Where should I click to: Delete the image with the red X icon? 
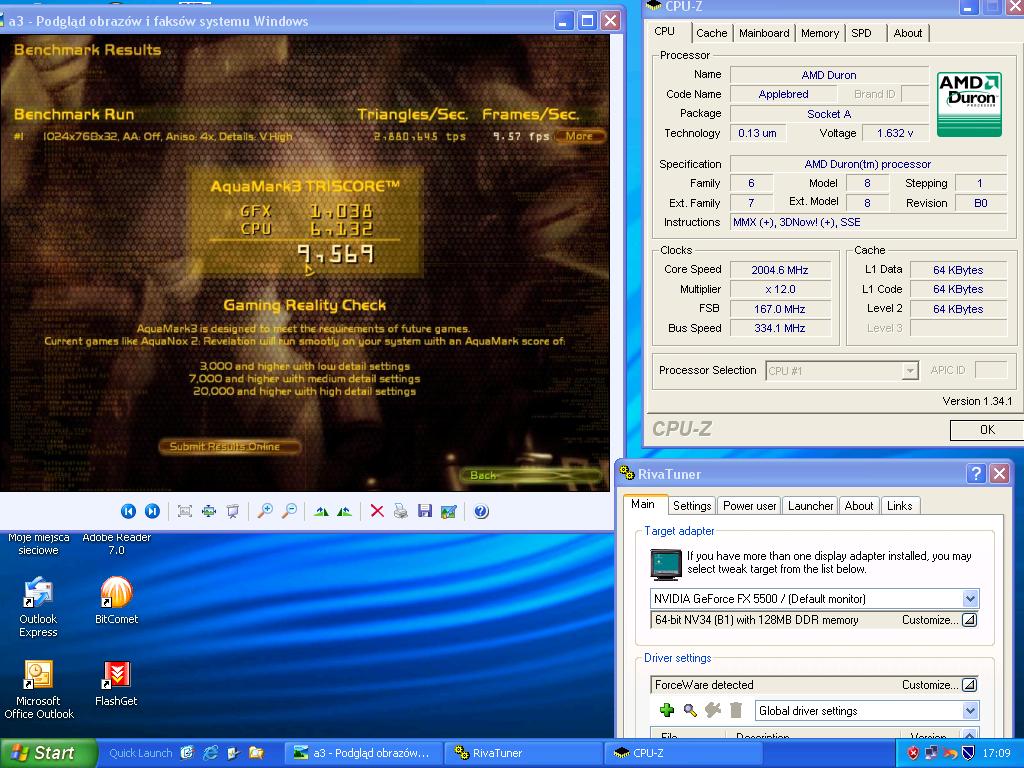[x=377, y=511]
